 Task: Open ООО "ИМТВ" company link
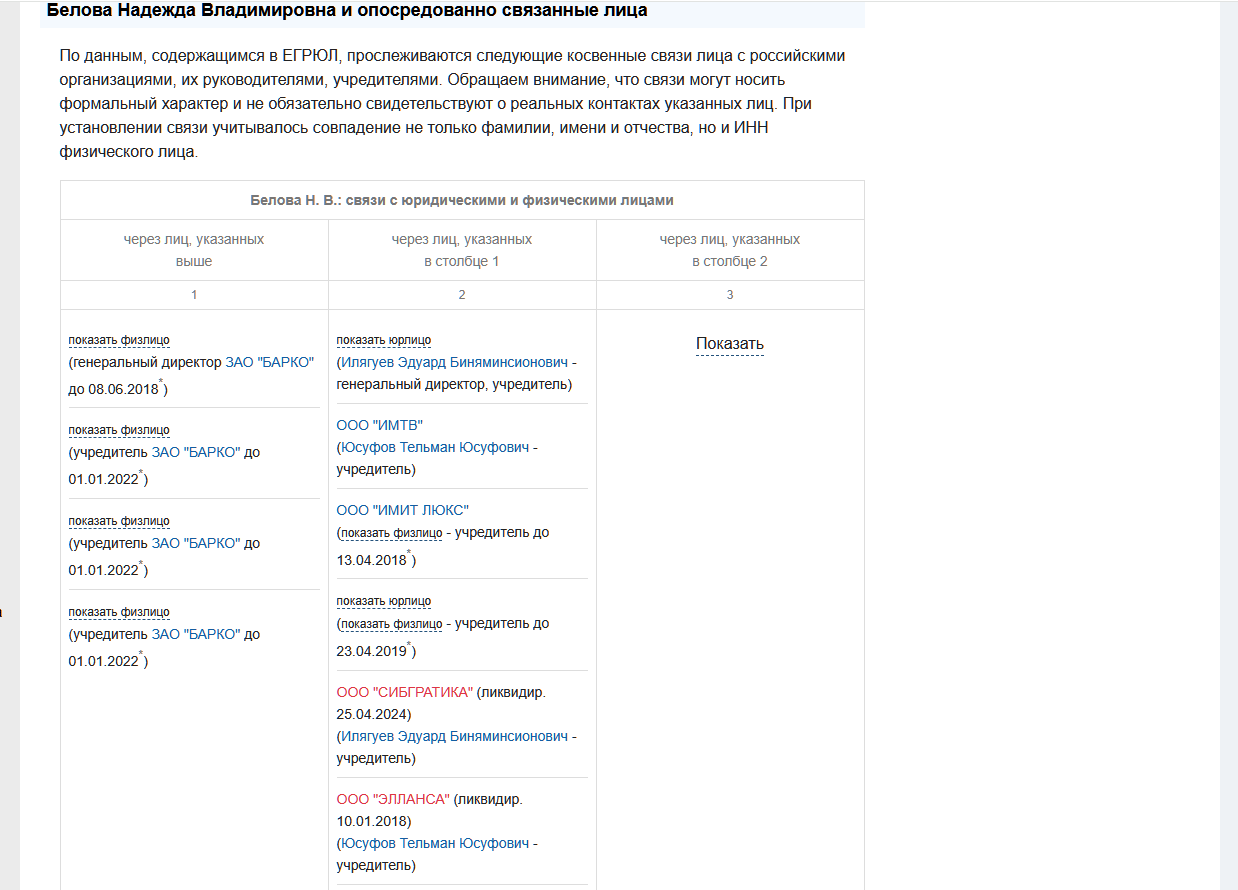pyautogui.click(x=380, y=425)
